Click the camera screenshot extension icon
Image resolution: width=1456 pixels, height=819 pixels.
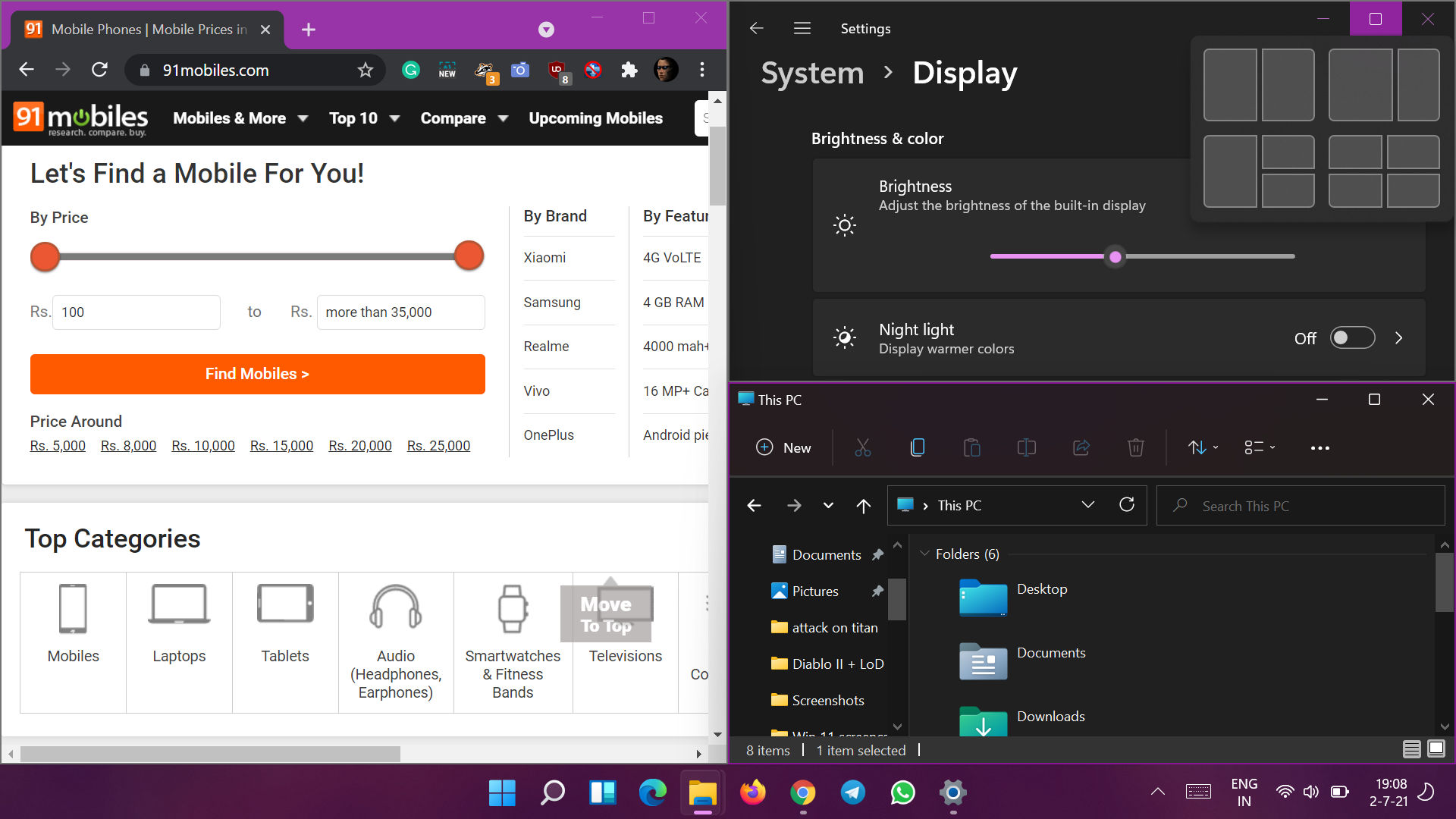[x=520, y=71]
